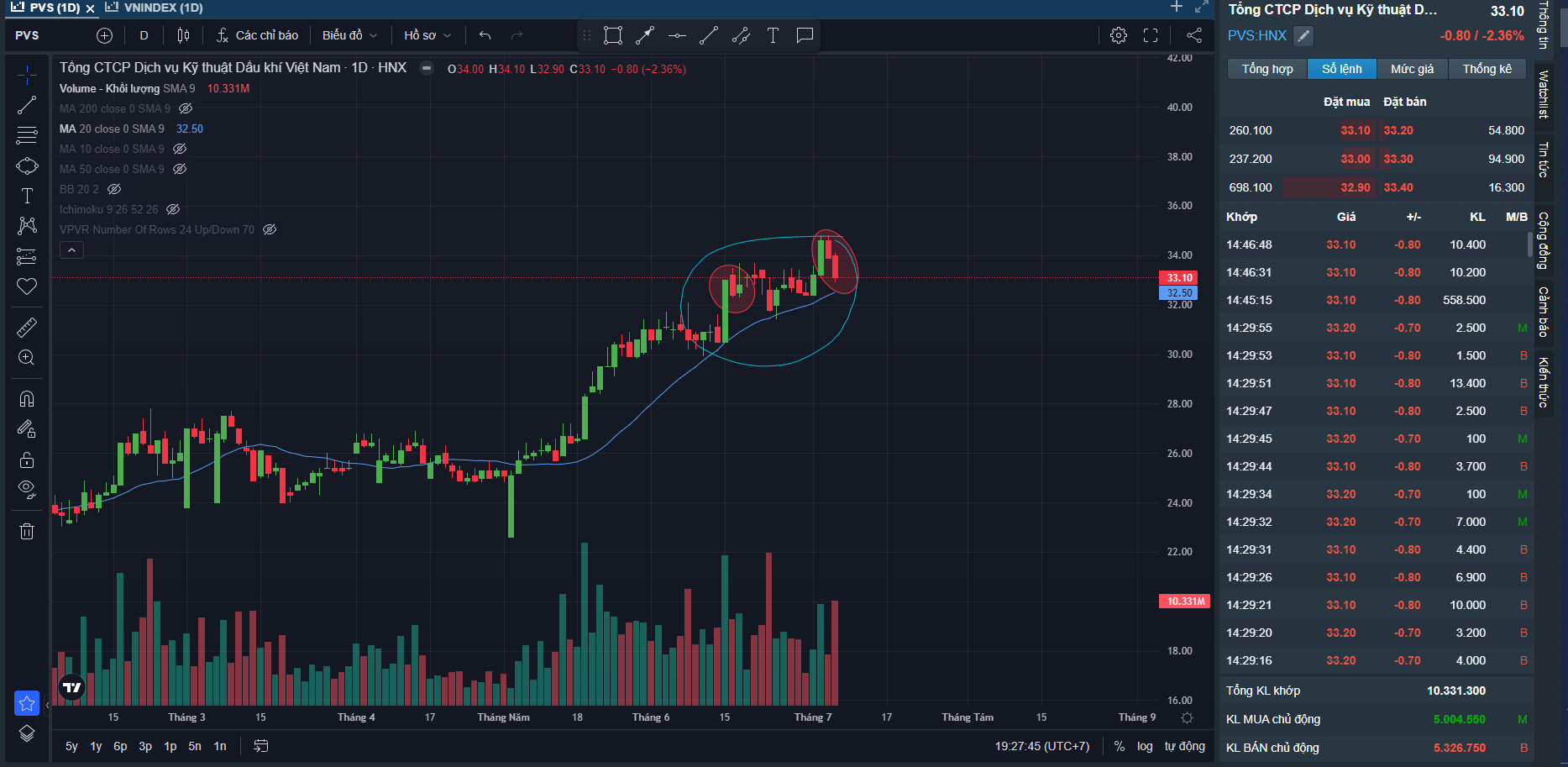Close the PVS (1D) chart tab

[91, 8]
